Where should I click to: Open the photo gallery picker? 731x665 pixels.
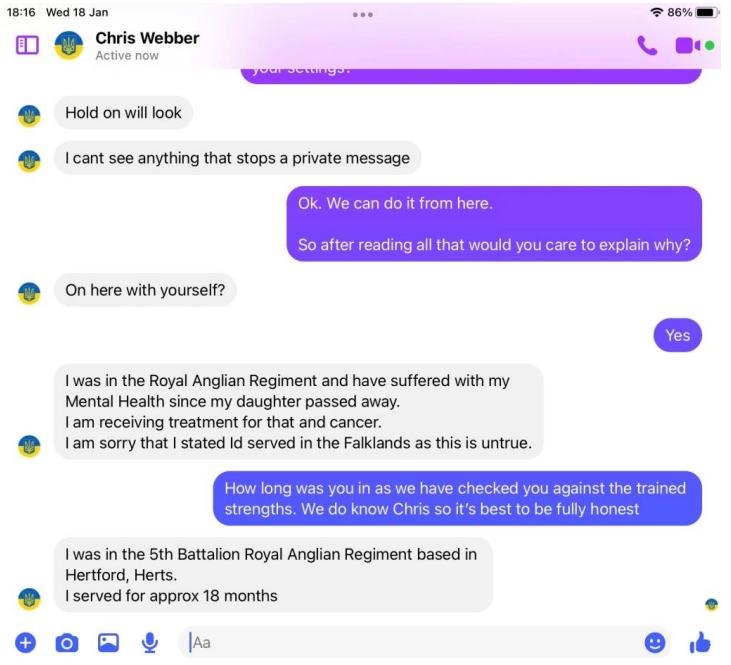pos(108,643)
